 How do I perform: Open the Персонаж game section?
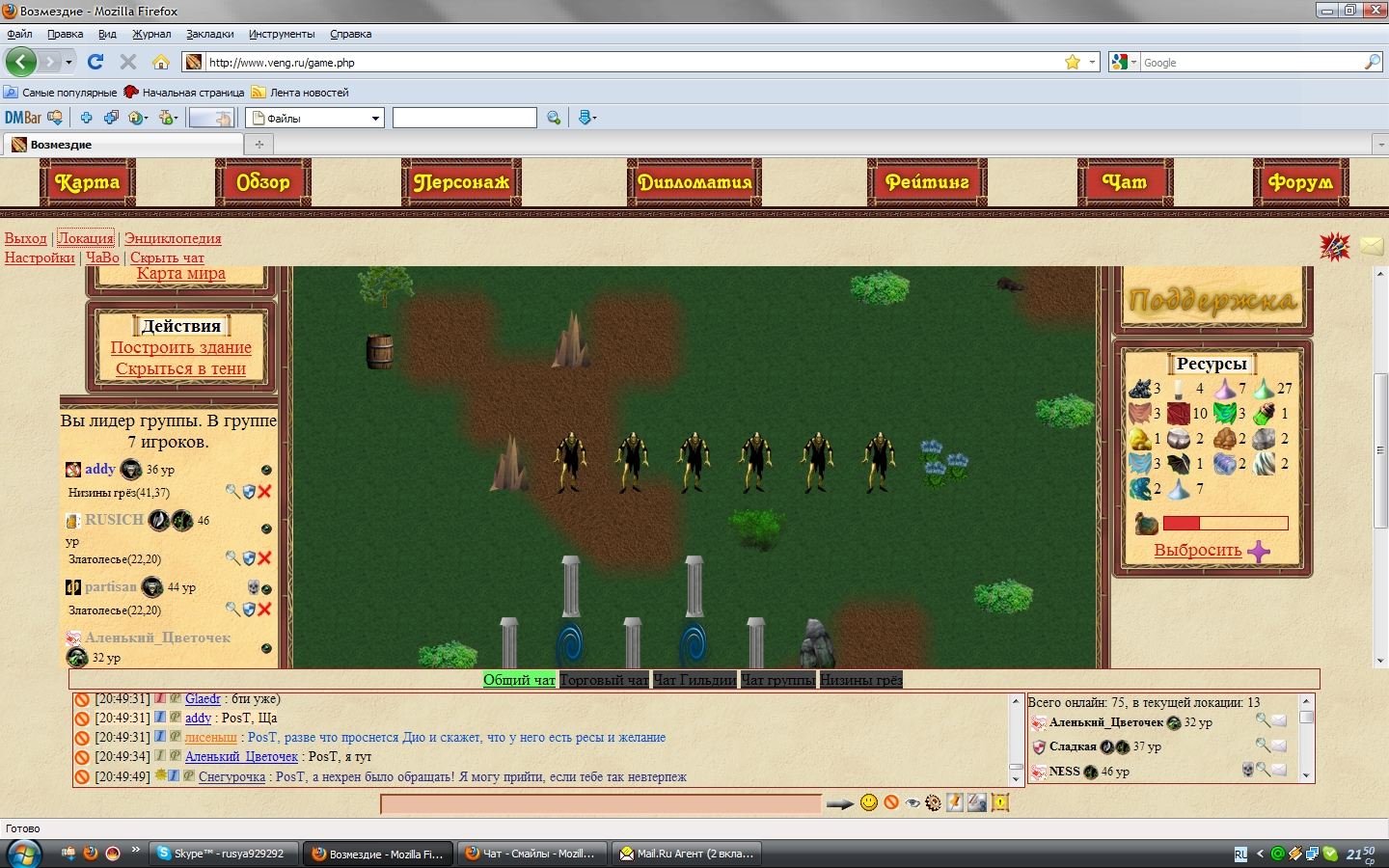tap(461, 181)
